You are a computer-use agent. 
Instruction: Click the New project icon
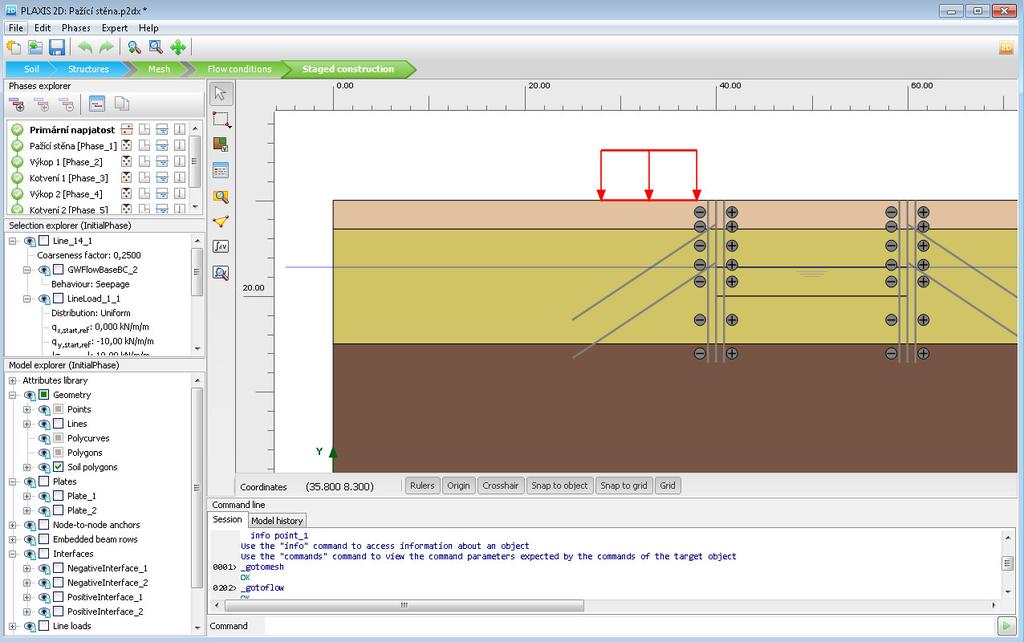coord(14,47)
